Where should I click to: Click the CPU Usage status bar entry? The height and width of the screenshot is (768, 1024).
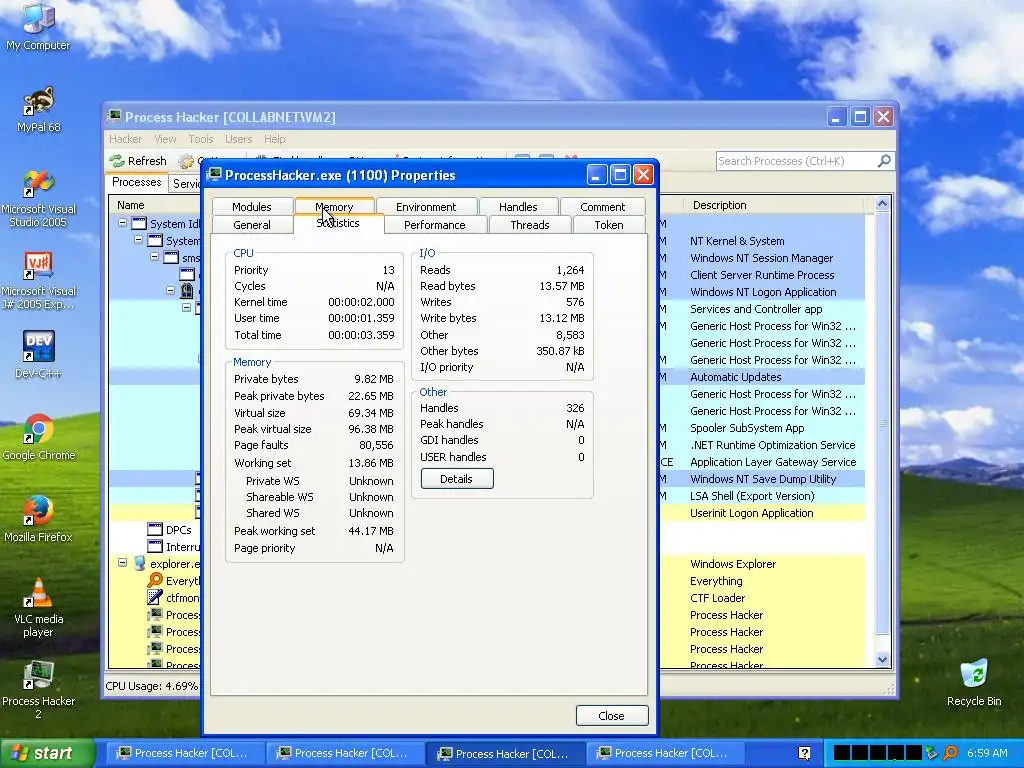(x=152, y=686)
